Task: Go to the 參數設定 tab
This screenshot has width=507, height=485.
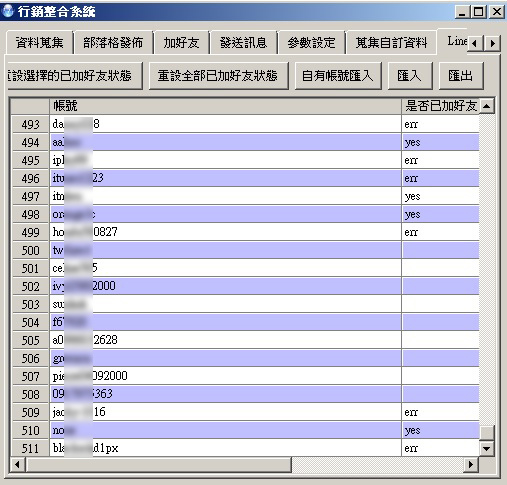Action: [x=311, y=43]
